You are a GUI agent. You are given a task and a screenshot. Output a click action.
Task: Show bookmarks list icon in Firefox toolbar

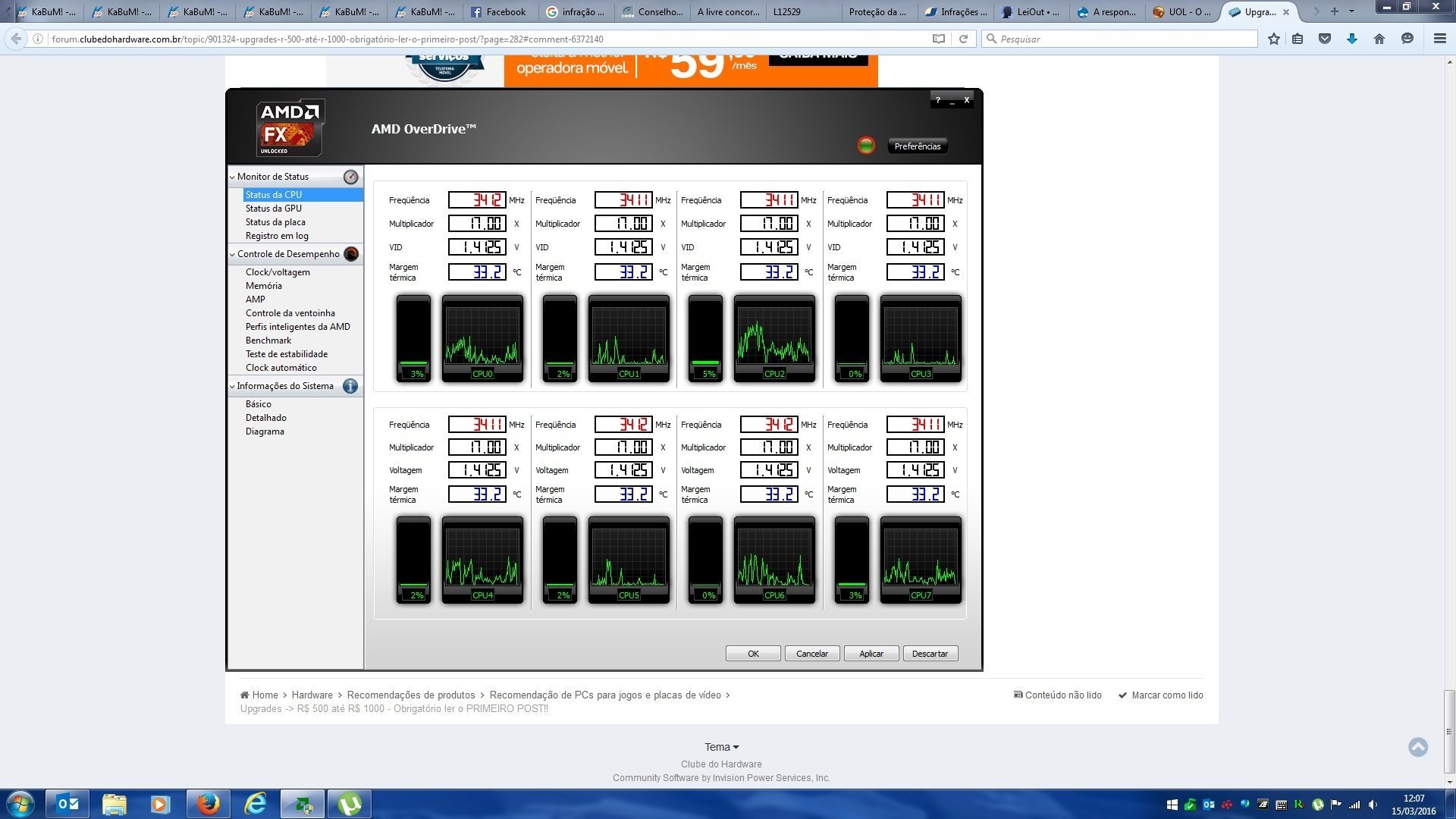pyautogui.click(x=1298, y=39)
